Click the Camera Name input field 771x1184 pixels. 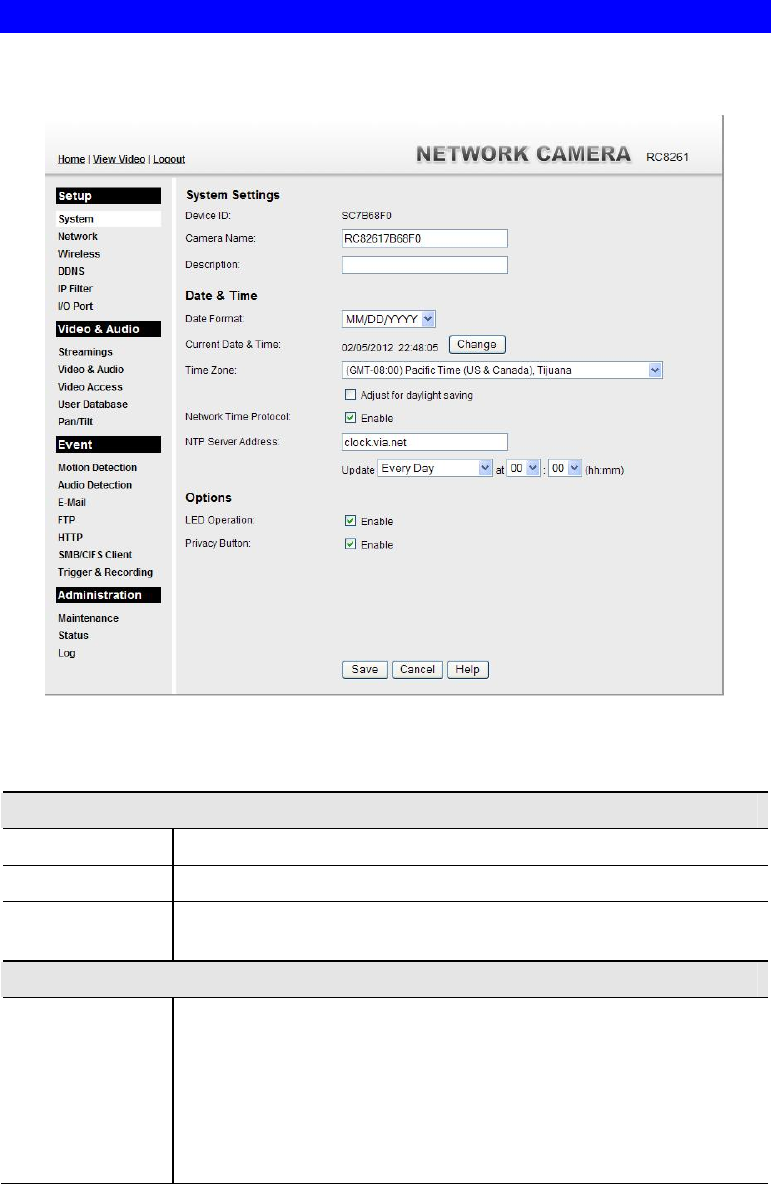pos(424,239)
